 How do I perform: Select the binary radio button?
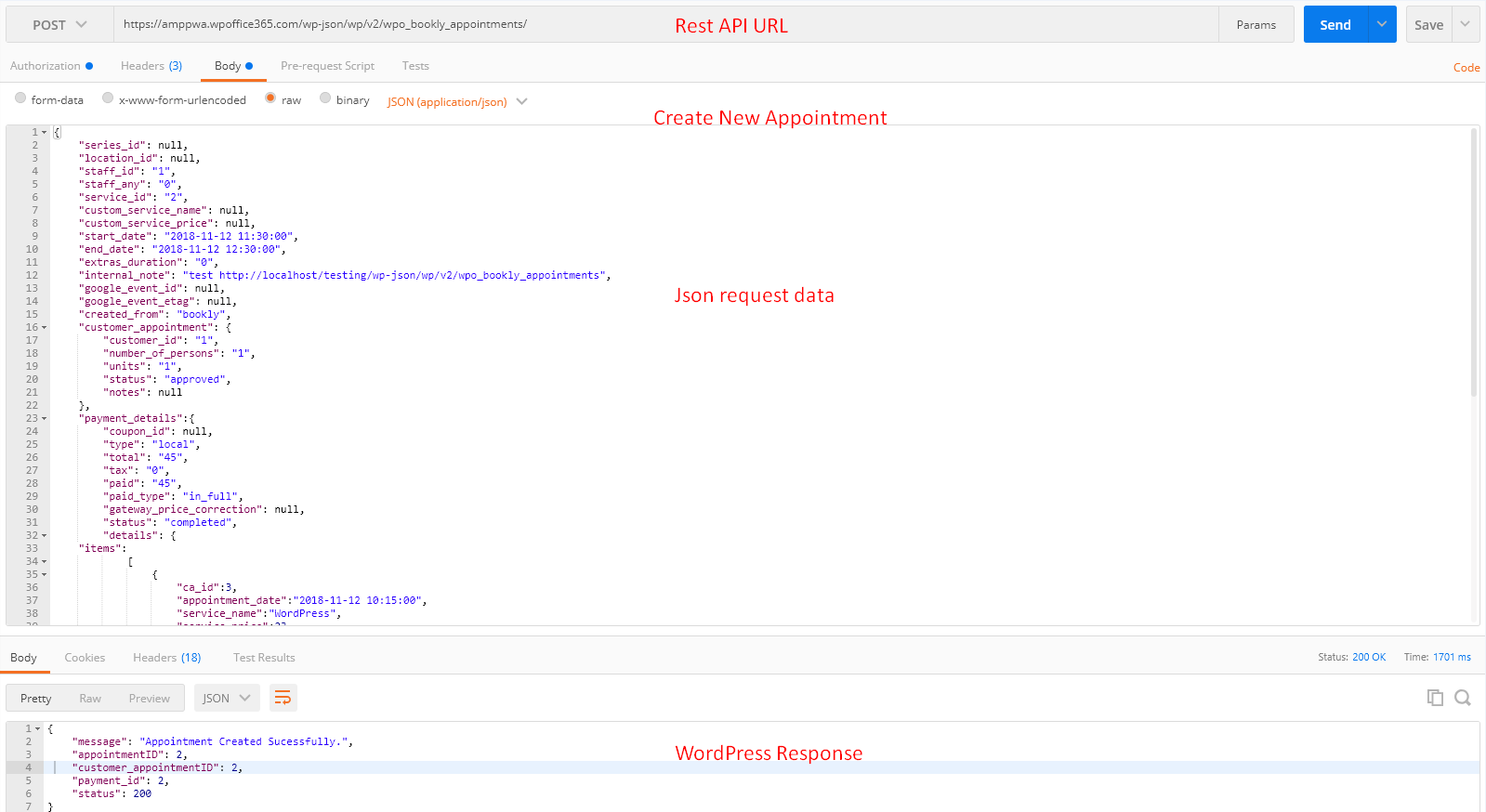point(325,98)
